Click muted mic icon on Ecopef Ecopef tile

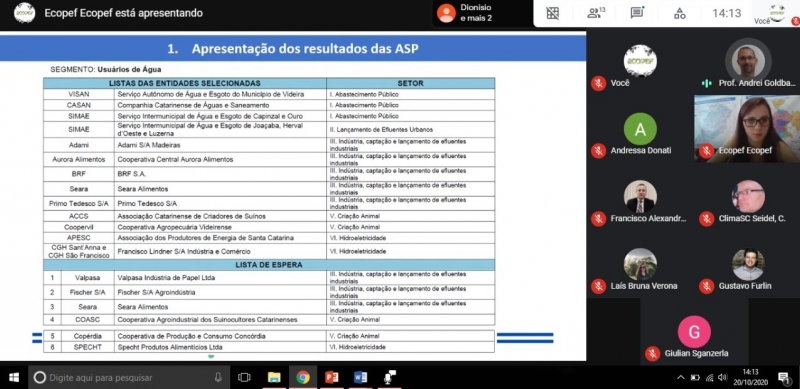[707, 151]
